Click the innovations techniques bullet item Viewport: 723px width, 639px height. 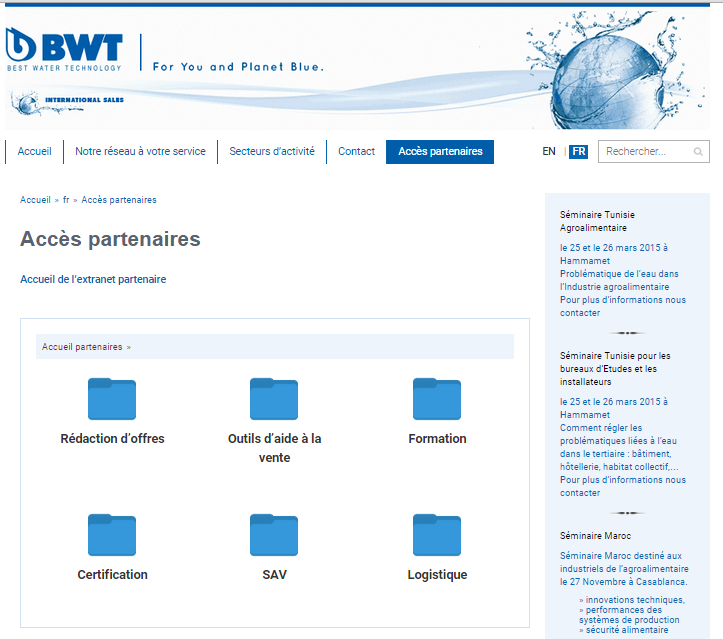pos(632,599)
